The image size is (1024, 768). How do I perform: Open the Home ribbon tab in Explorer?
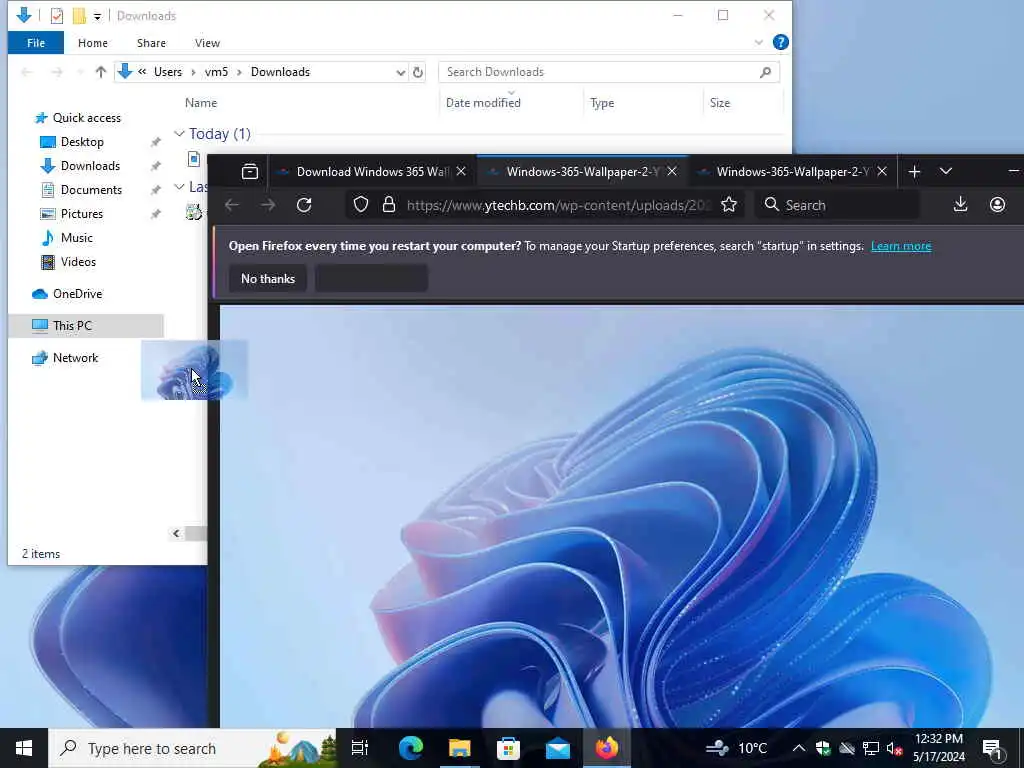[93, 43]
